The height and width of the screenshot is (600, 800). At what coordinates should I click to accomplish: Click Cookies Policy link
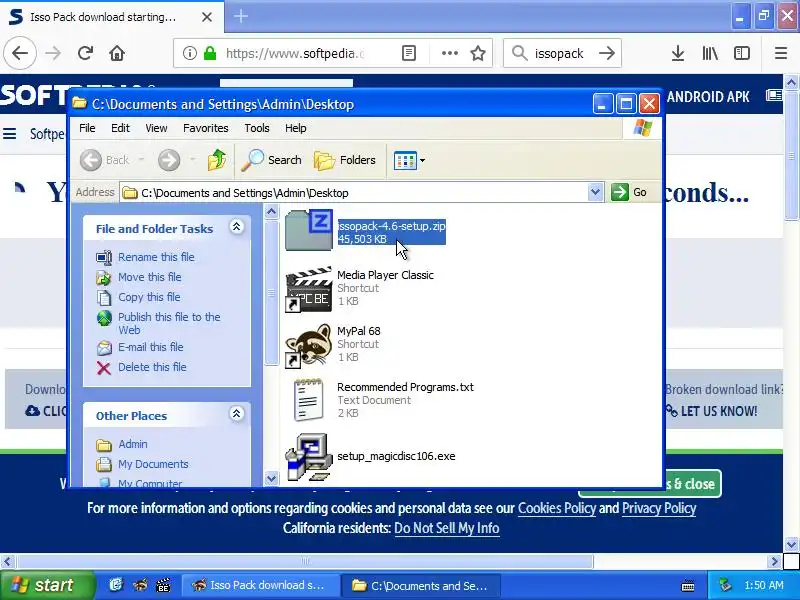point(557,508)
